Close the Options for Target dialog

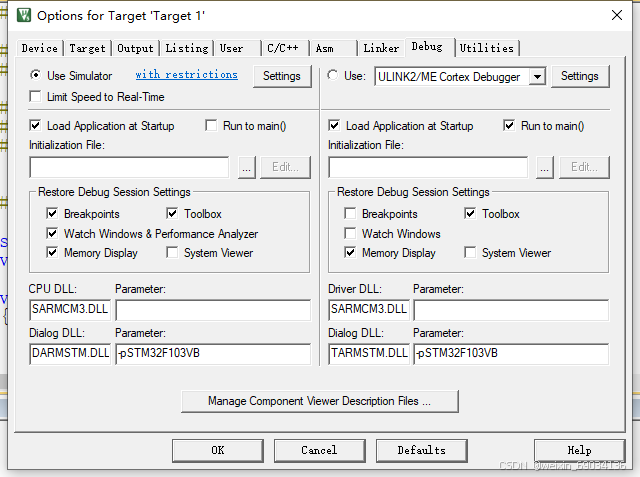[617, 16]
